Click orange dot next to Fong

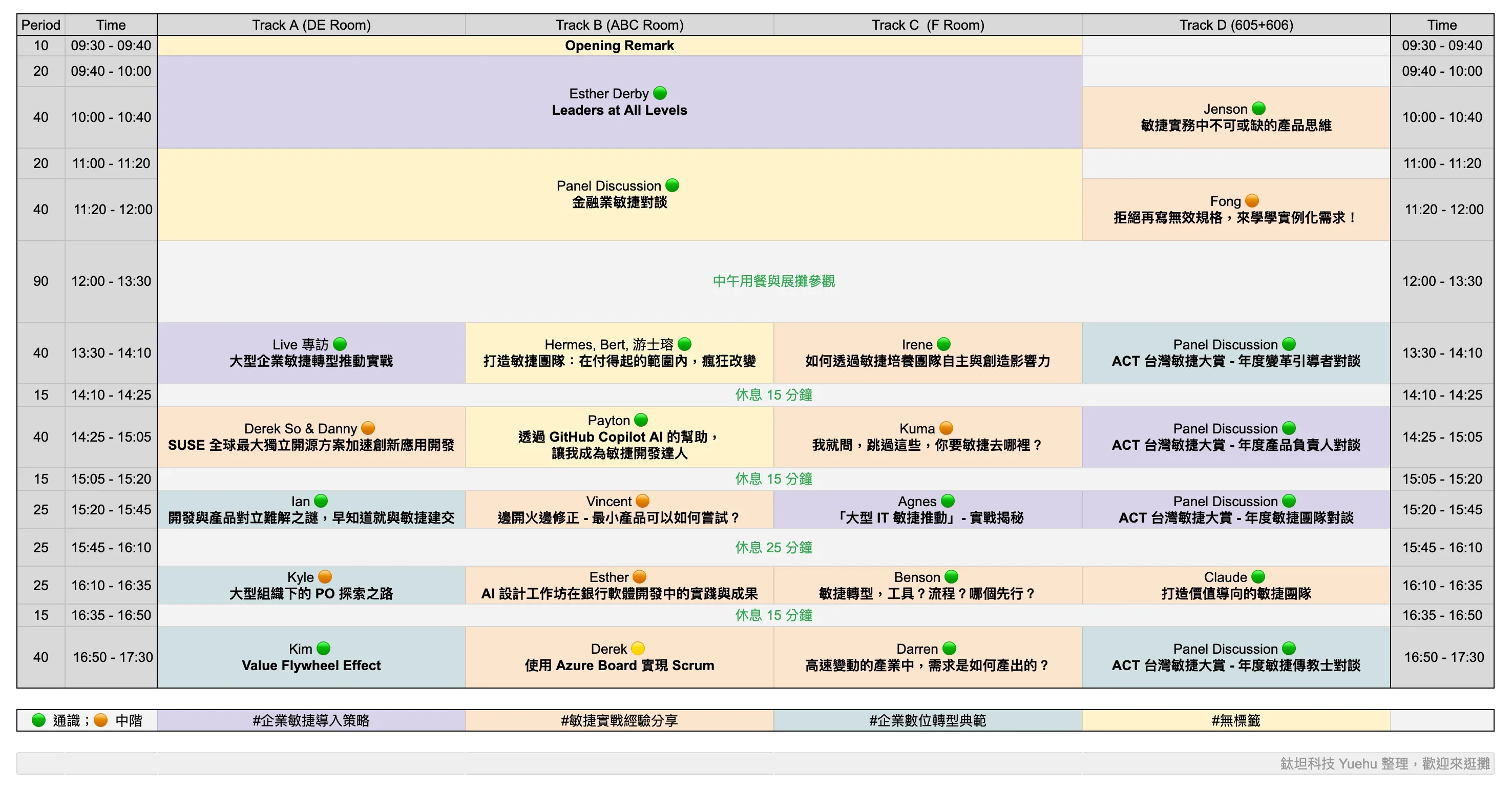tap(1252, 200)
